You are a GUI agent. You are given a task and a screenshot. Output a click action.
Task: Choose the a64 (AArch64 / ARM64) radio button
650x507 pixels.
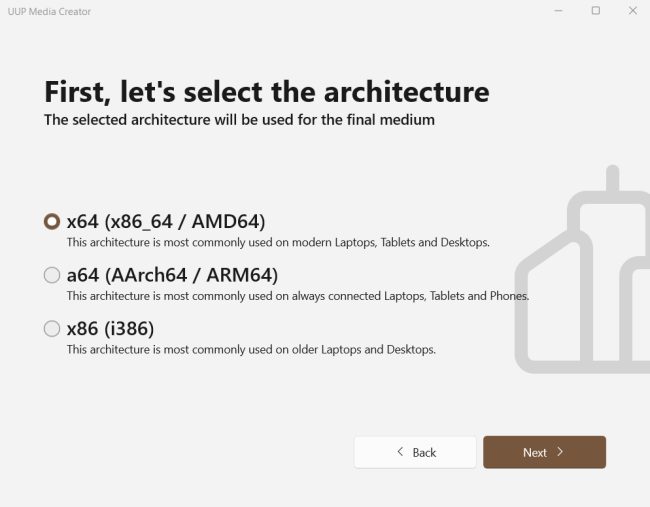point(52,275)
